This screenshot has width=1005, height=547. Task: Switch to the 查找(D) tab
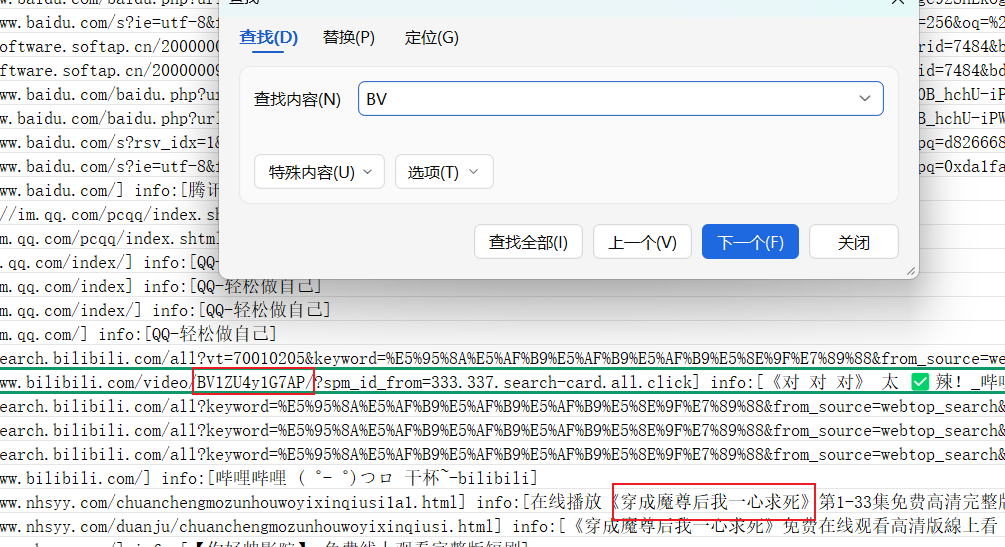269,37
